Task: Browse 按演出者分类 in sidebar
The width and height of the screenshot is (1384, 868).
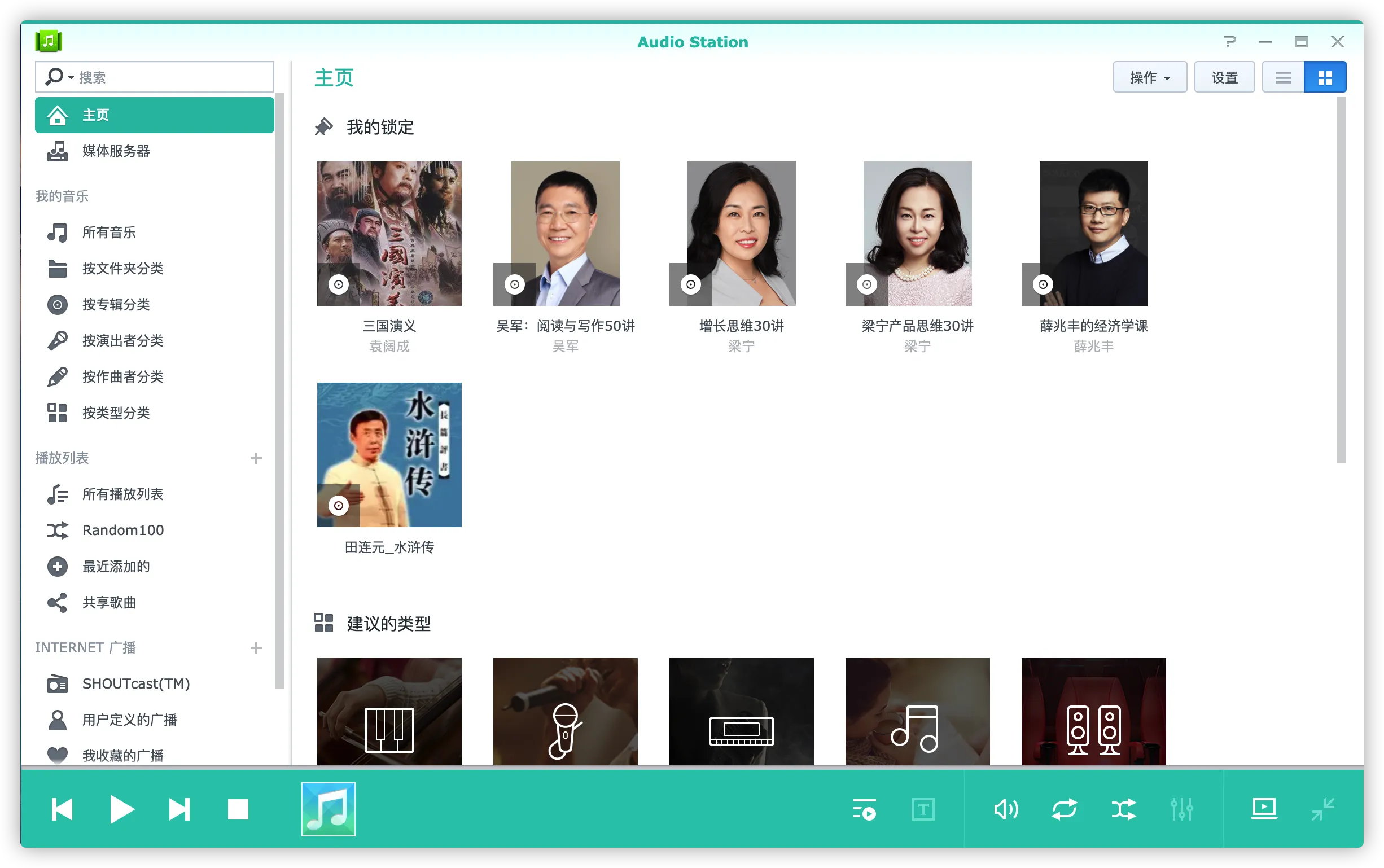Action: coord(155,341)
